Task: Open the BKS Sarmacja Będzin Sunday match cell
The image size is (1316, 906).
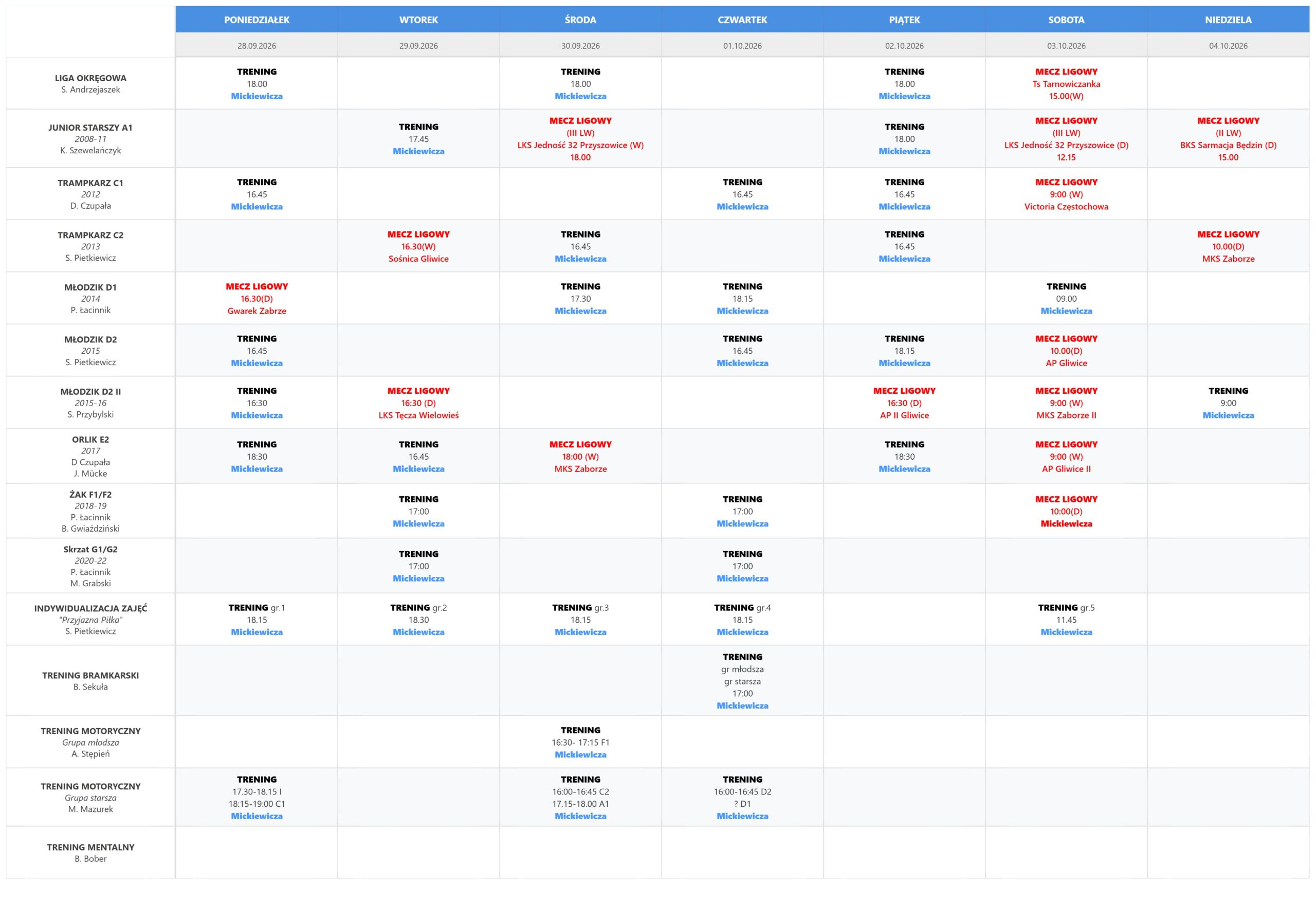Action: pos(1228,139)
